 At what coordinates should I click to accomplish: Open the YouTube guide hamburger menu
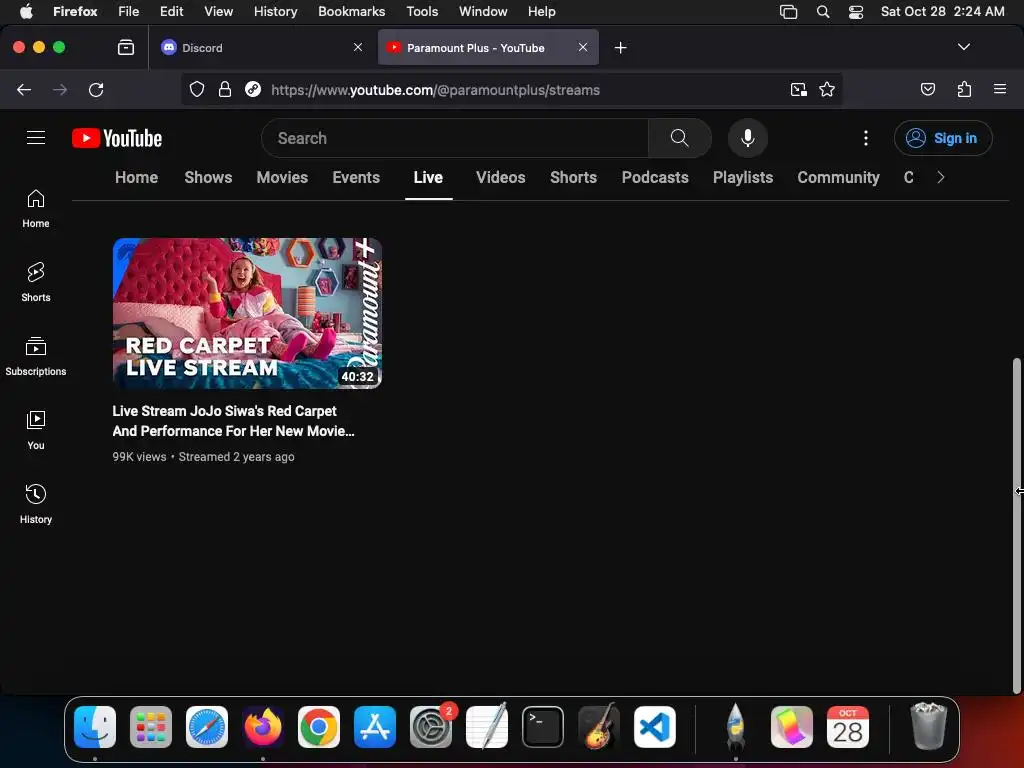tap(36, 138)
